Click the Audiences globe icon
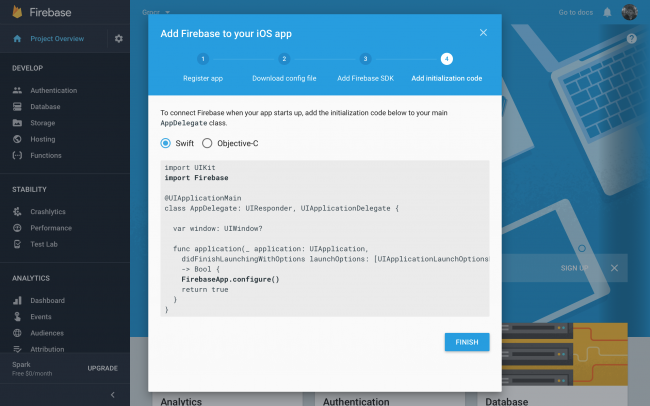 (17, 333)
